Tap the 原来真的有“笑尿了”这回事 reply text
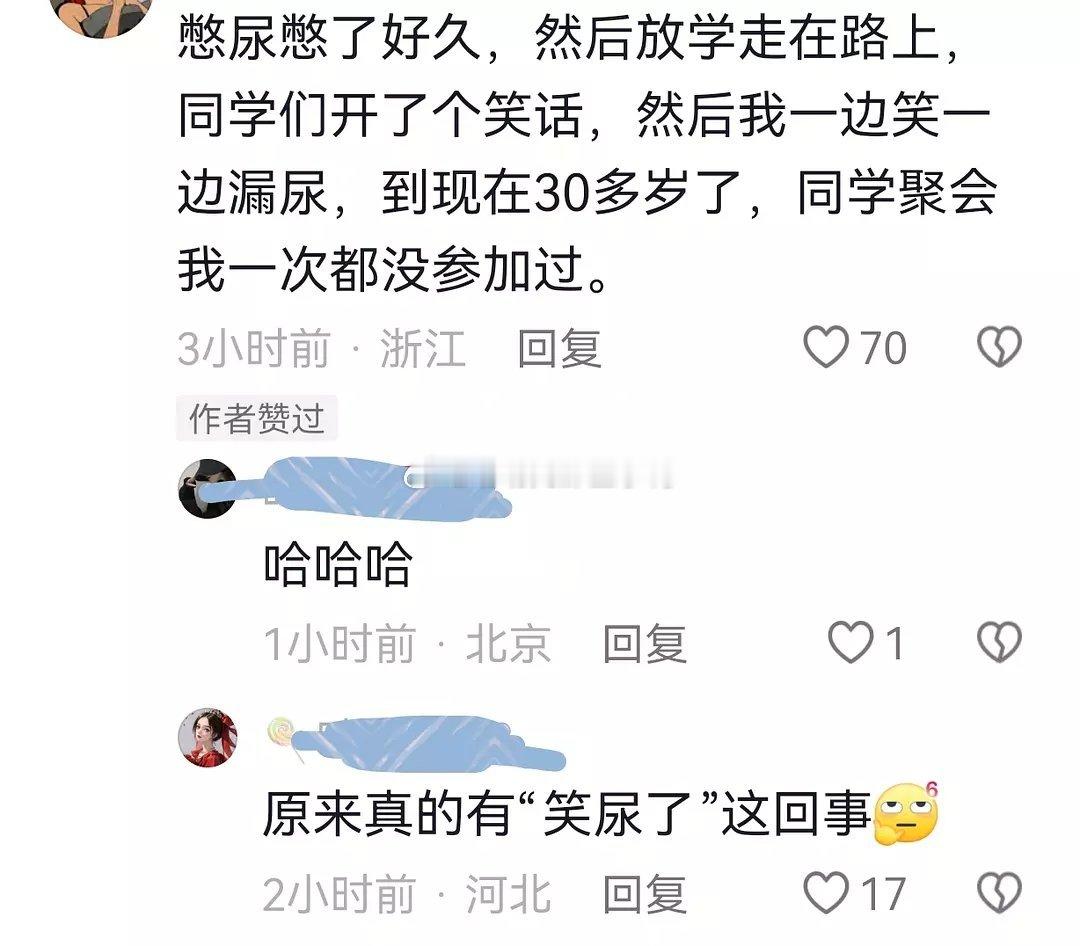The height and width of the screenshot is (946, 1080). 567,814
